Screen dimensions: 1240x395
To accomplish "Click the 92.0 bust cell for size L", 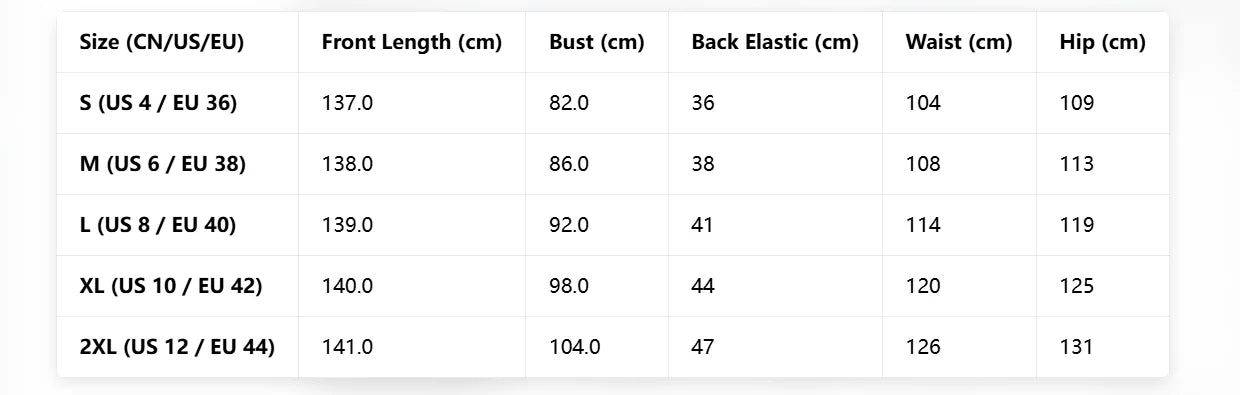I will (x=570, y=225).
